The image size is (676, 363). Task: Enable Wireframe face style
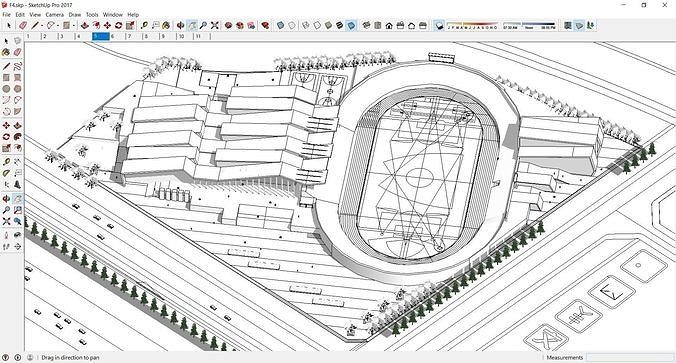coord(306,26)
